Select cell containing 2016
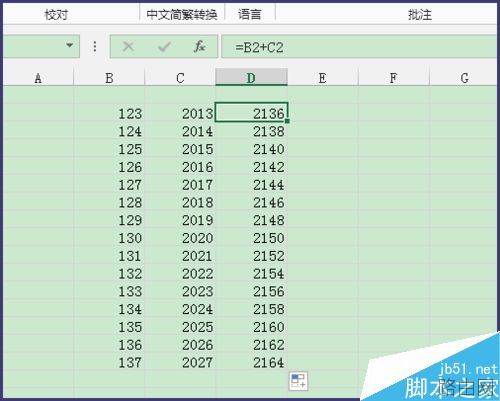500x401 pixels. pyautogui.click(x=180, y=167)
